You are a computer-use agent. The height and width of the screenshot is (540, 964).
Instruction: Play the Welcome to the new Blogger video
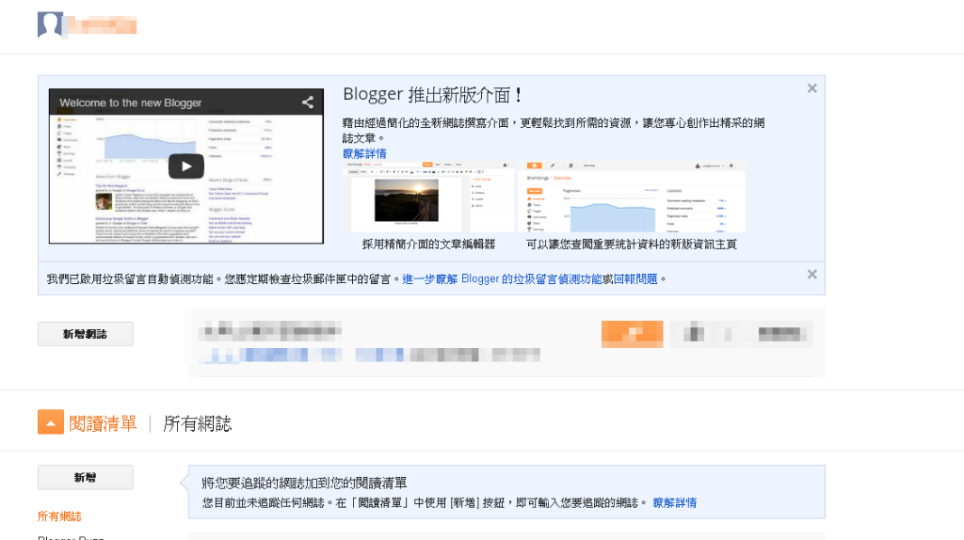[x=186, y=166]
